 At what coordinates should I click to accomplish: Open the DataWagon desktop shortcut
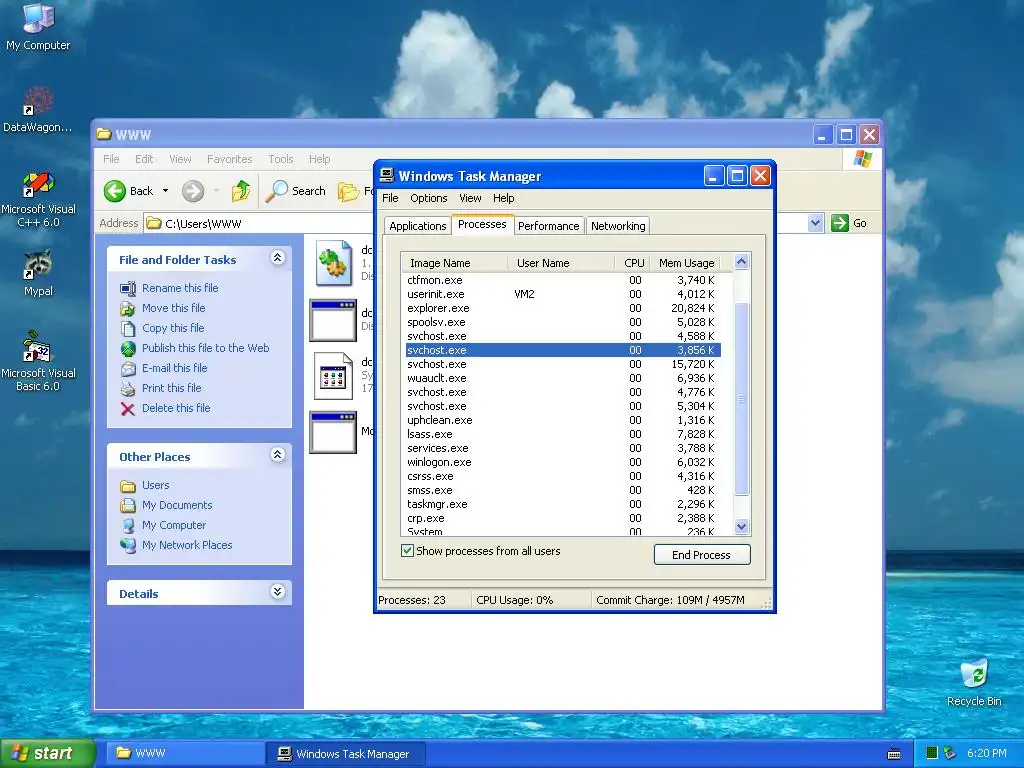point(38,110)
